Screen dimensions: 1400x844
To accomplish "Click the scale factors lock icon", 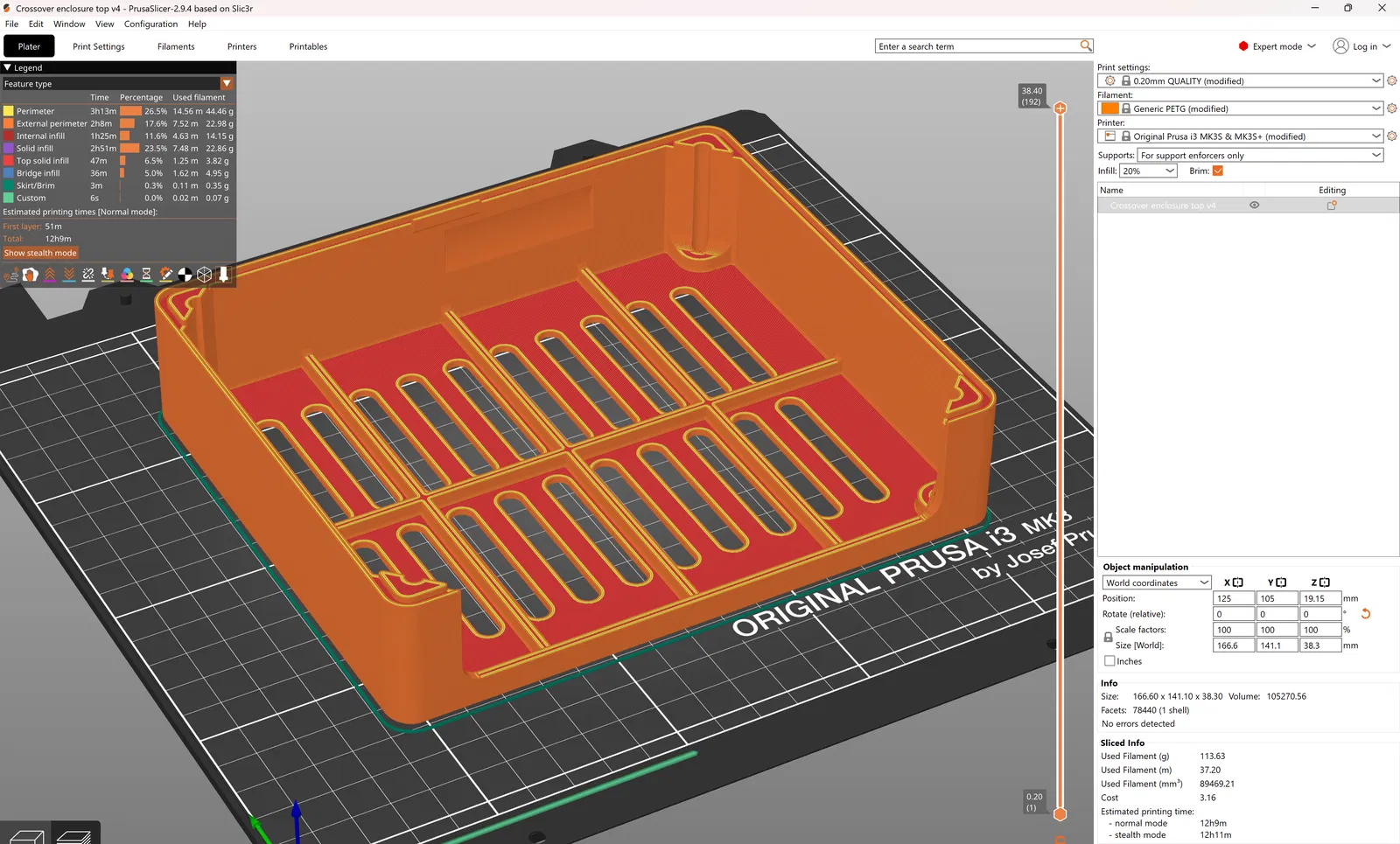I will [x=1108, y=638].
